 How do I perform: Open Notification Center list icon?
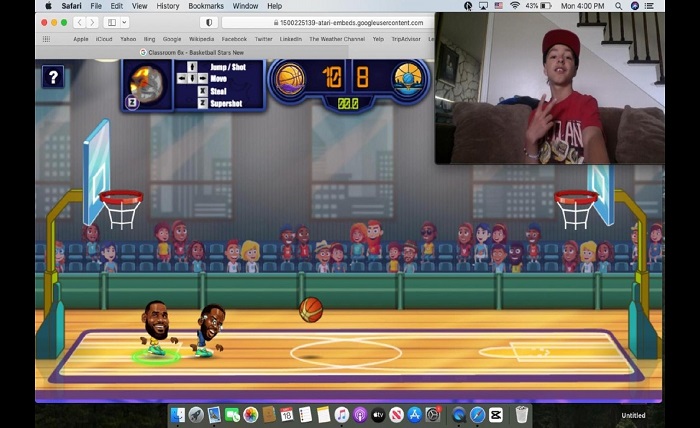coord(650,6)
